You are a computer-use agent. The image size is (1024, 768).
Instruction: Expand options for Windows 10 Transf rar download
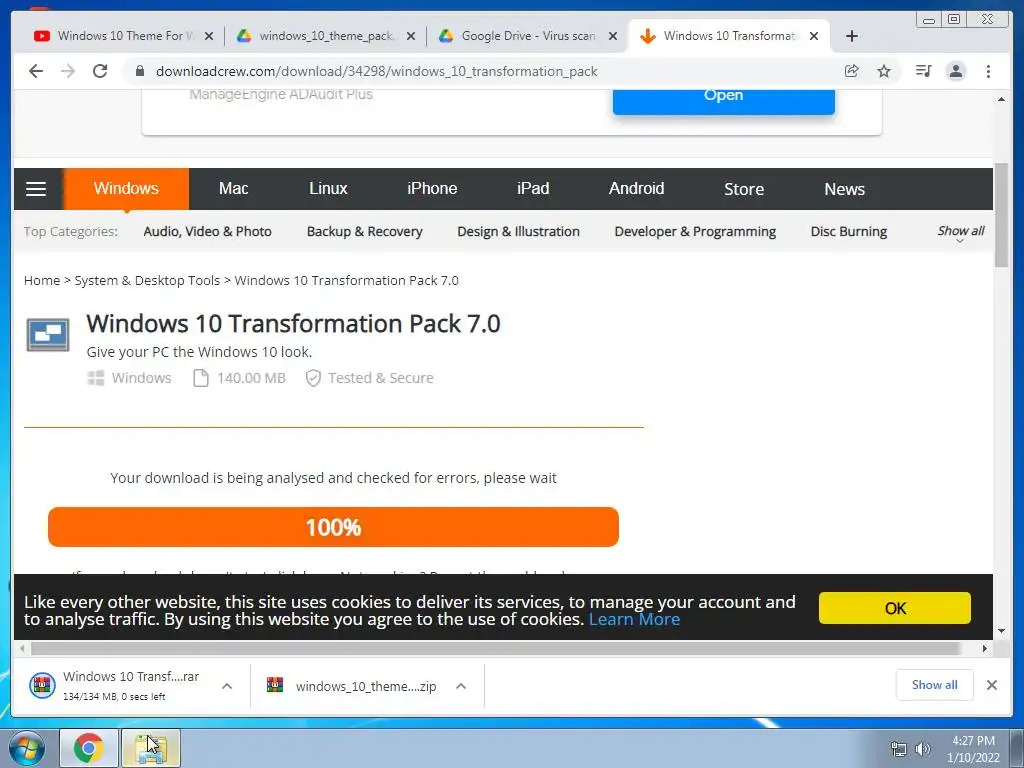pyautogui.click(x=227, y=686)
